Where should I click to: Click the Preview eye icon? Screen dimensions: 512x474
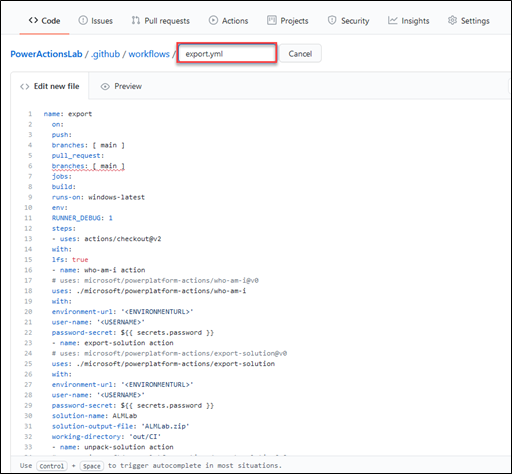105,87
